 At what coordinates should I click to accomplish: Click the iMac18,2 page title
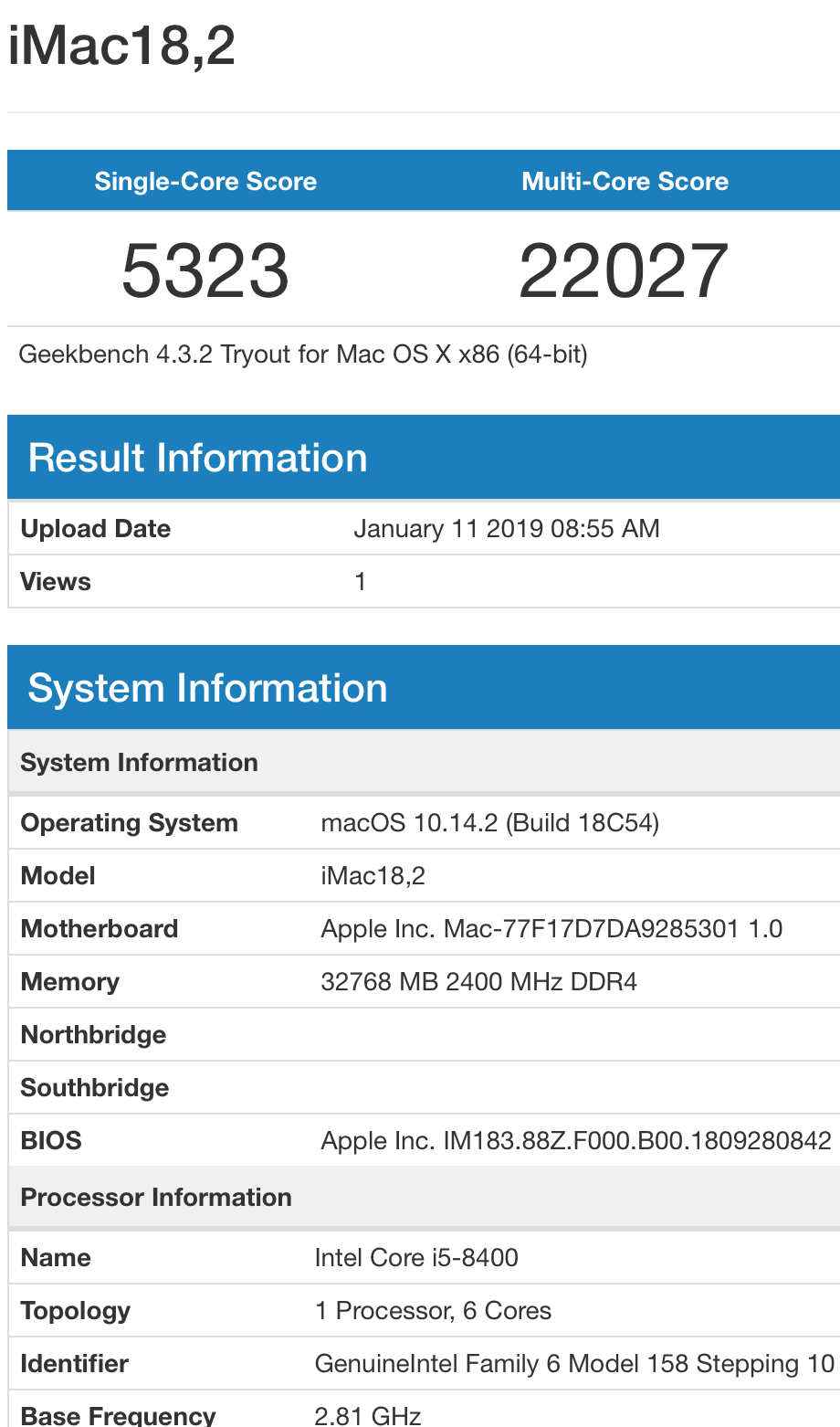(121, 46)
